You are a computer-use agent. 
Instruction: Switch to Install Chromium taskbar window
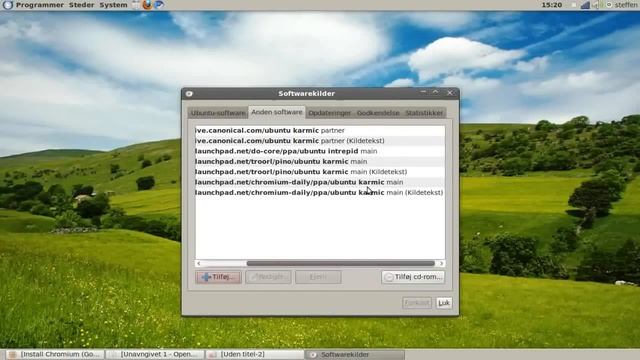click(56, 354)
